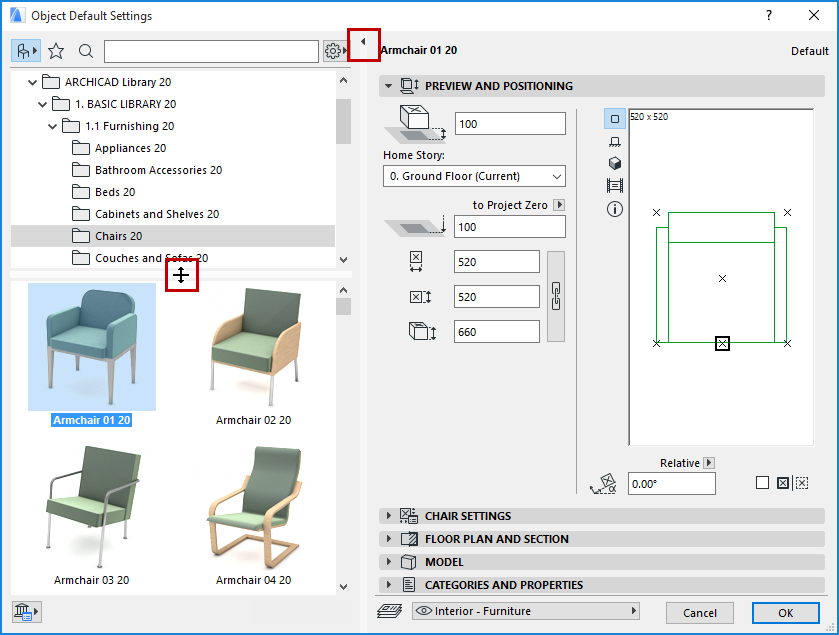Switch preview to elevation view icon
839x635 pixels.
(x=615, y=141)
